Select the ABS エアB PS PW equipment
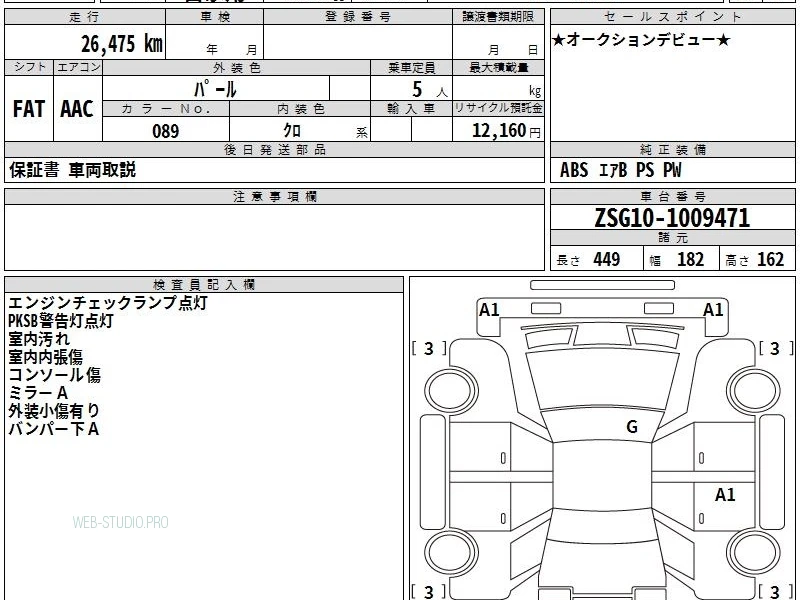Viewport: 800px width, 600px height. click(620, 170)
